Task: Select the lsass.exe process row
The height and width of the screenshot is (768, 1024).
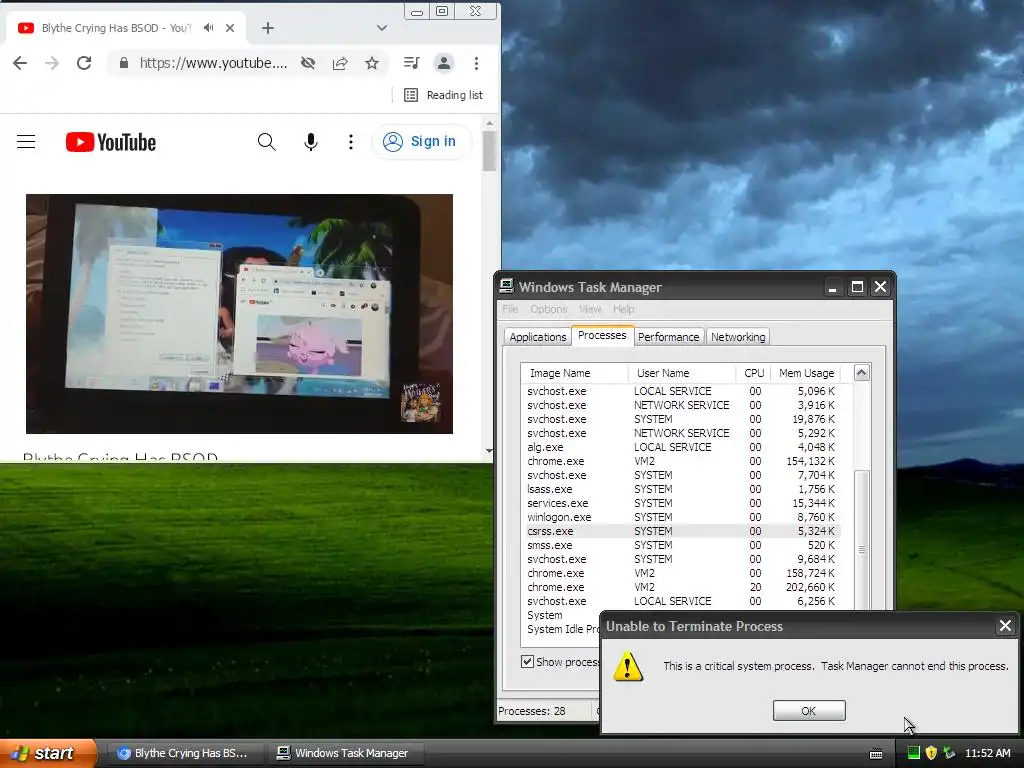Action: coord(682,489)
